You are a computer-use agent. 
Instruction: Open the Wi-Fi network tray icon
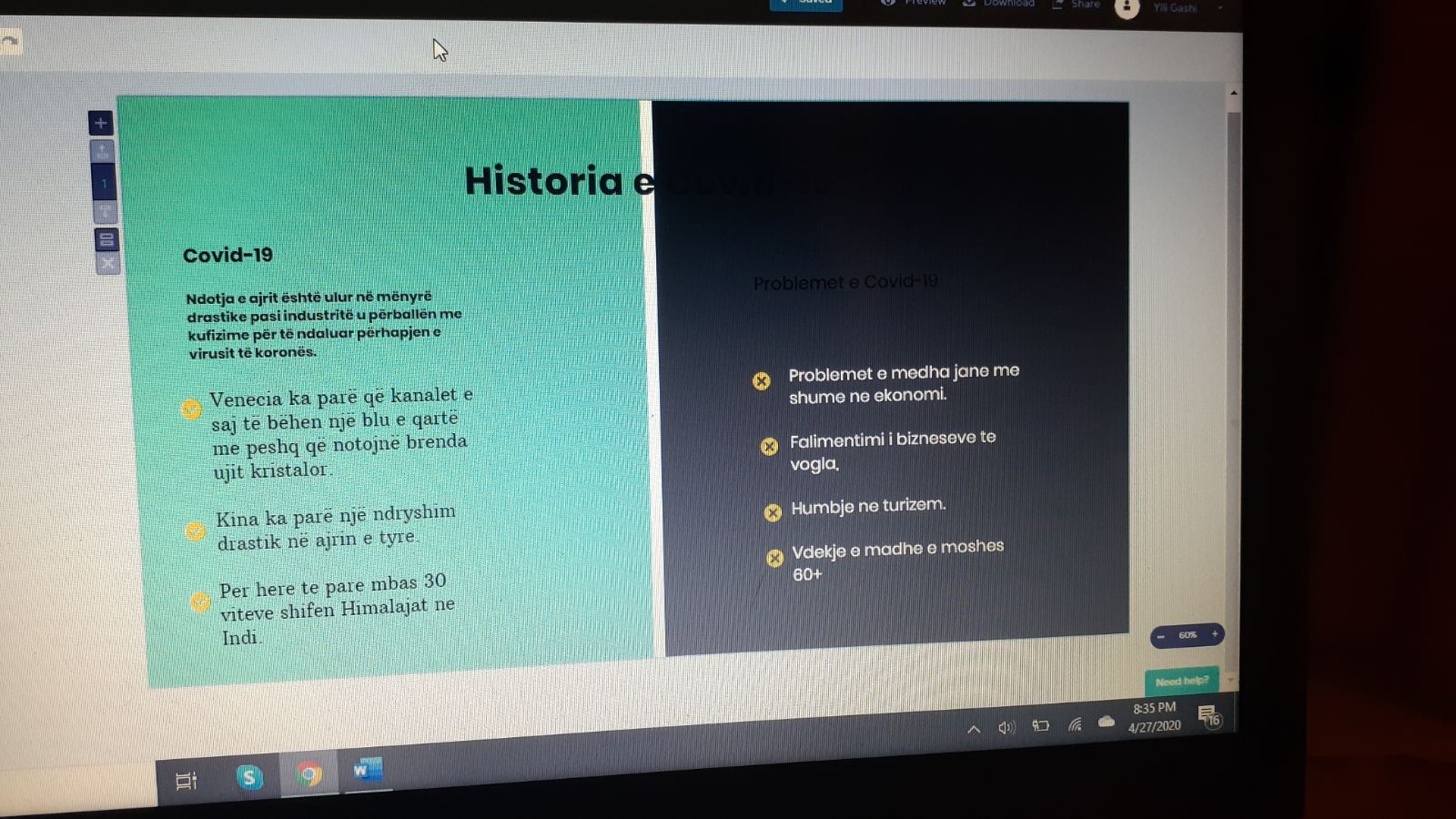pos(1075,725)
